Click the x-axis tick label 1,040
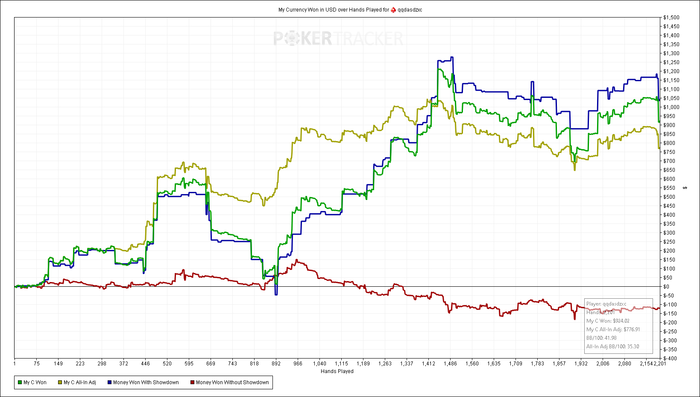Screen dimensions: 700x397 point(320,364)
